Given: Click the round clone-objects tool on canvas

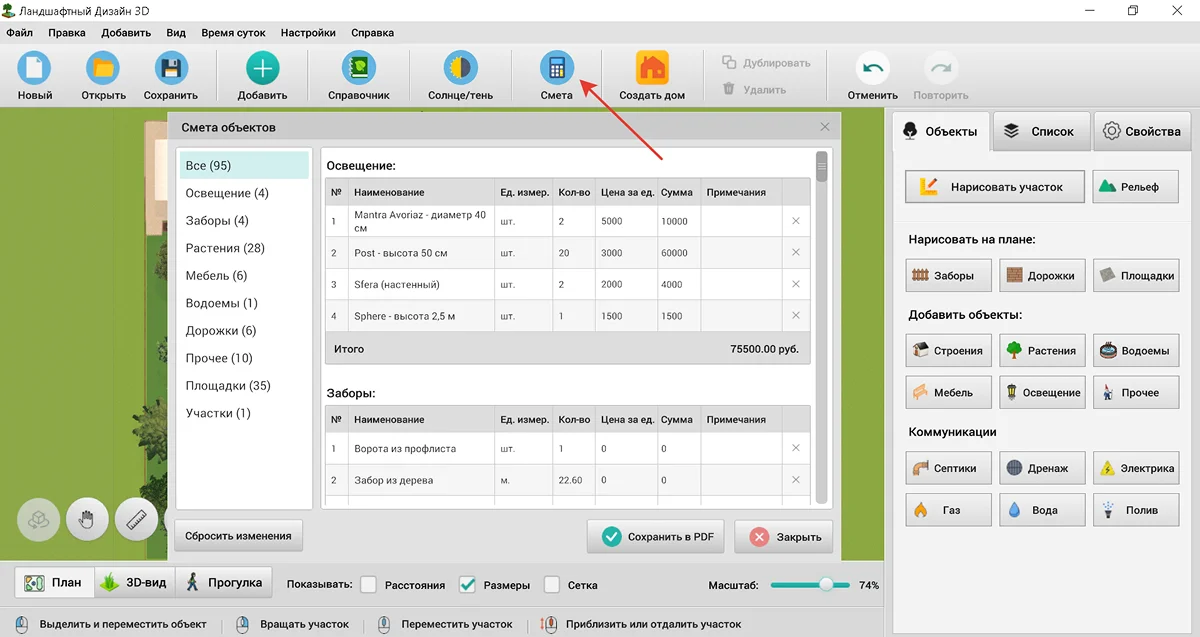Looking at the screenshot, I should tap(38, 519).
